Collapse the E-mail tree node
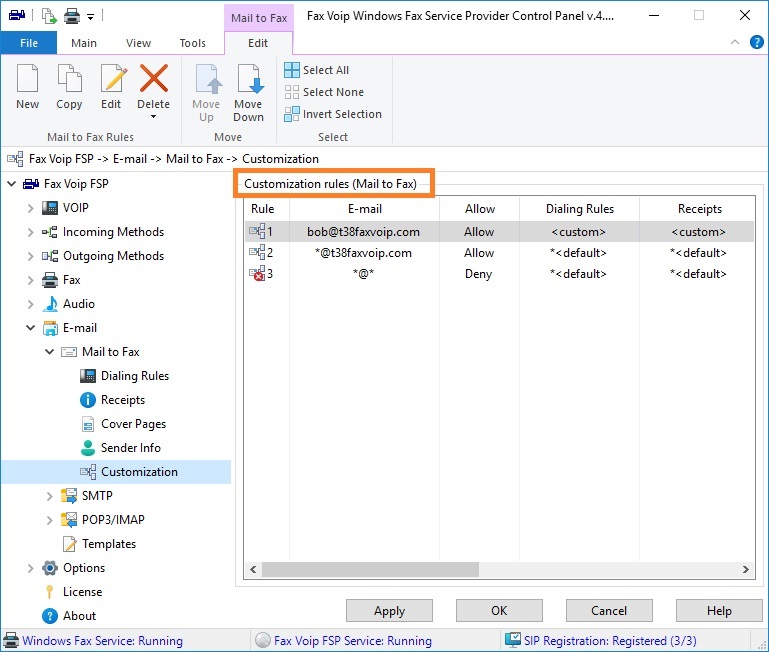Image resolution: width=769 pixels, height=652 pixels. click(x=30, y=328)
